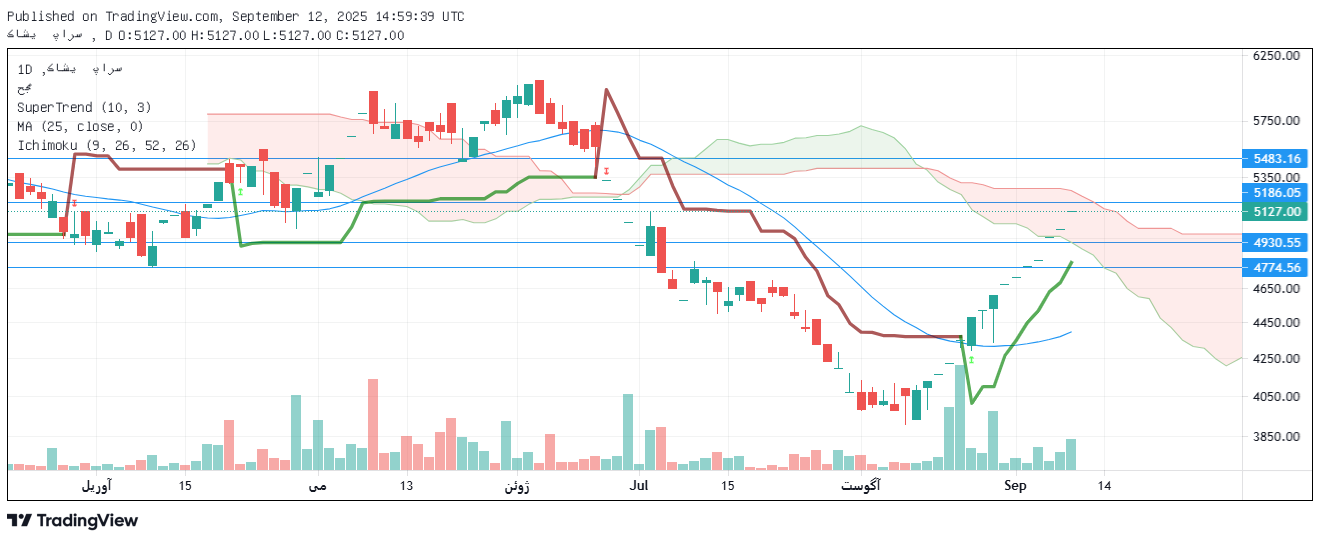The height and width of the screenshot is (541, 1320).
Task: Click the OHLC values line in the header
Action: coord(261,35)
